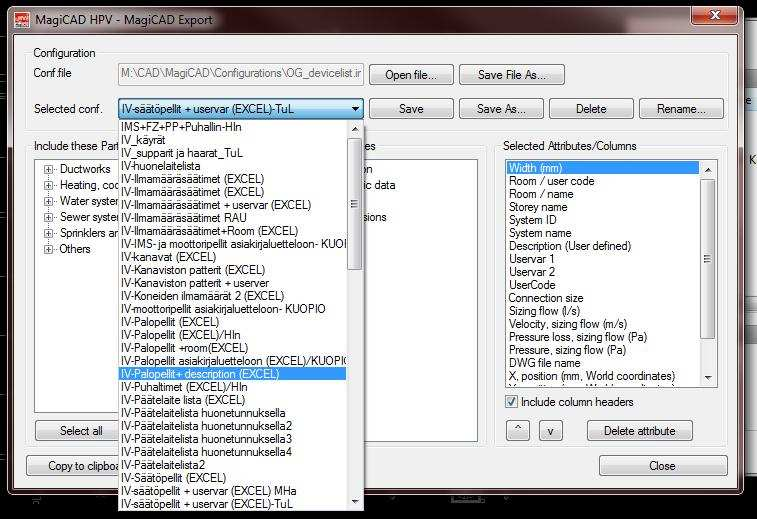Select System name attribute
The width and height of the screenshot is (757, 519).
click(x=603, y=233)
